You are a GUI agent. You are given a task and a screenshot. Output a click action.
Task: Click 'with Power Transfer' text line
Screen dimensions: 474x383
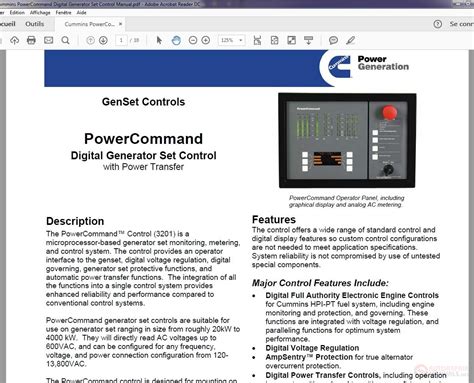pos(143,167)
